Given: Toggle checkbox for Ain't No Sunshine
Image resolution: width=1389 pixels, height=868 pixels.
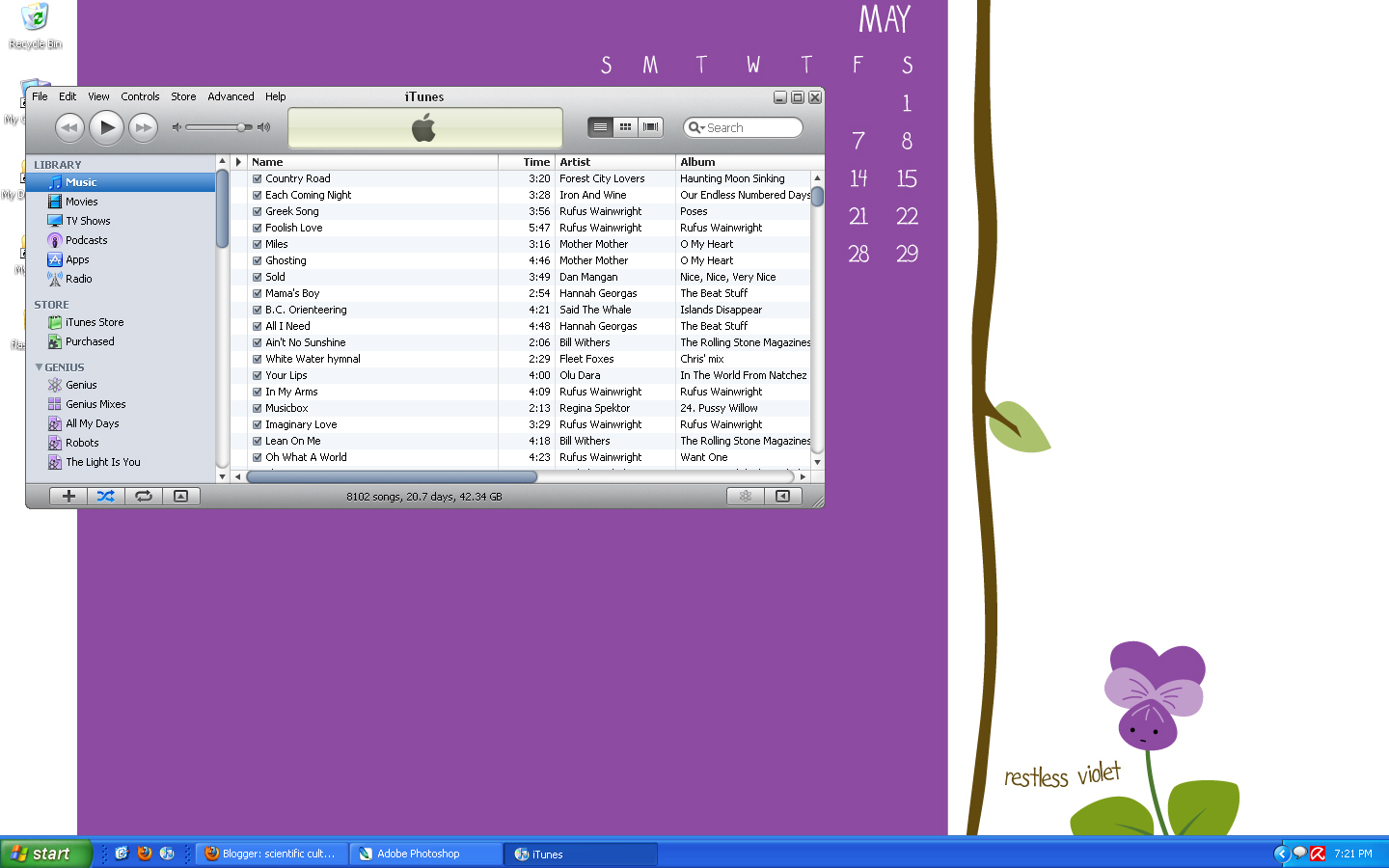Looking at the screenshot, I should [258, 342].
